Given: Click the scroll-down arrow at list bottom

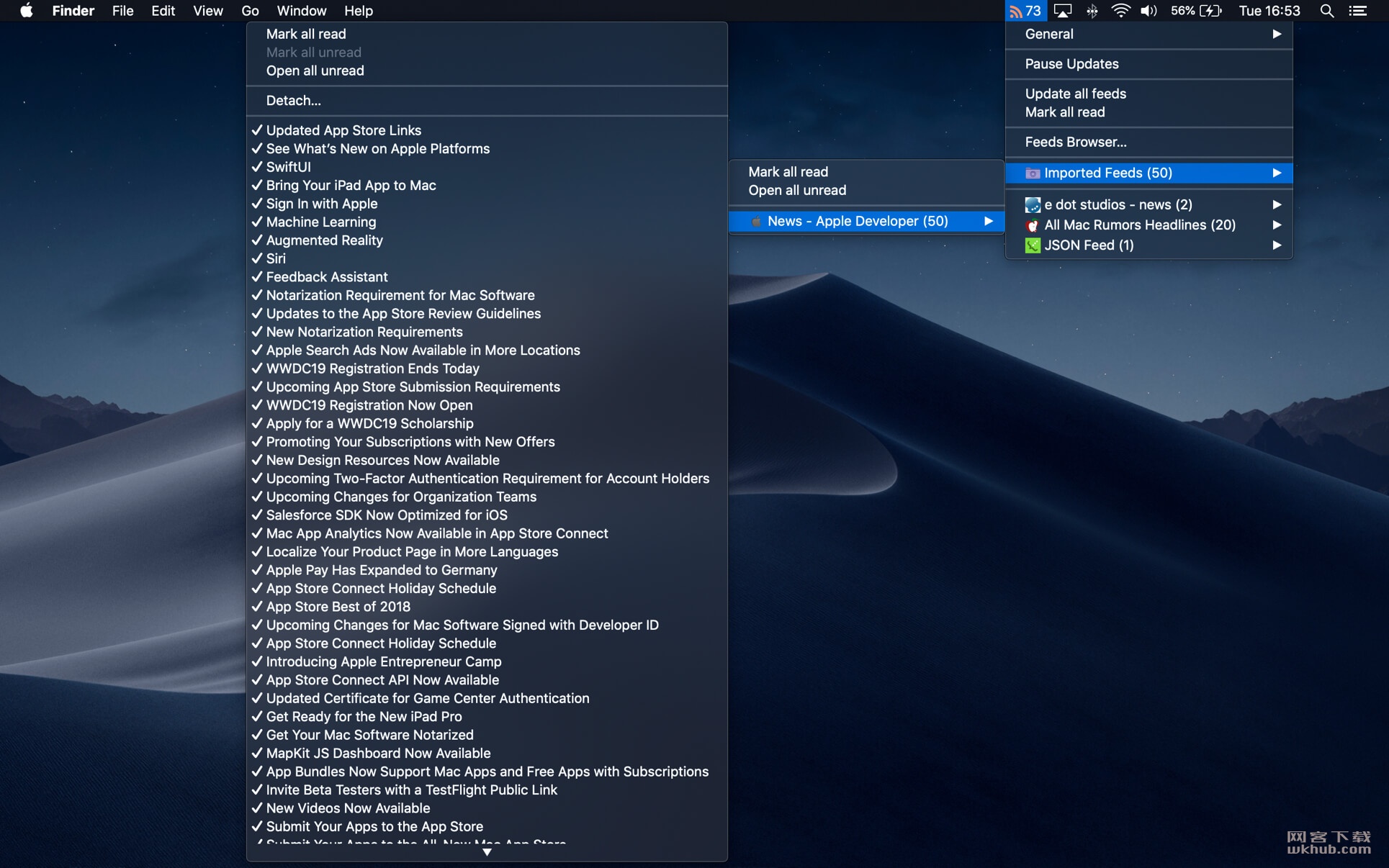Looking at the screenshot, I should click(487, 852).
